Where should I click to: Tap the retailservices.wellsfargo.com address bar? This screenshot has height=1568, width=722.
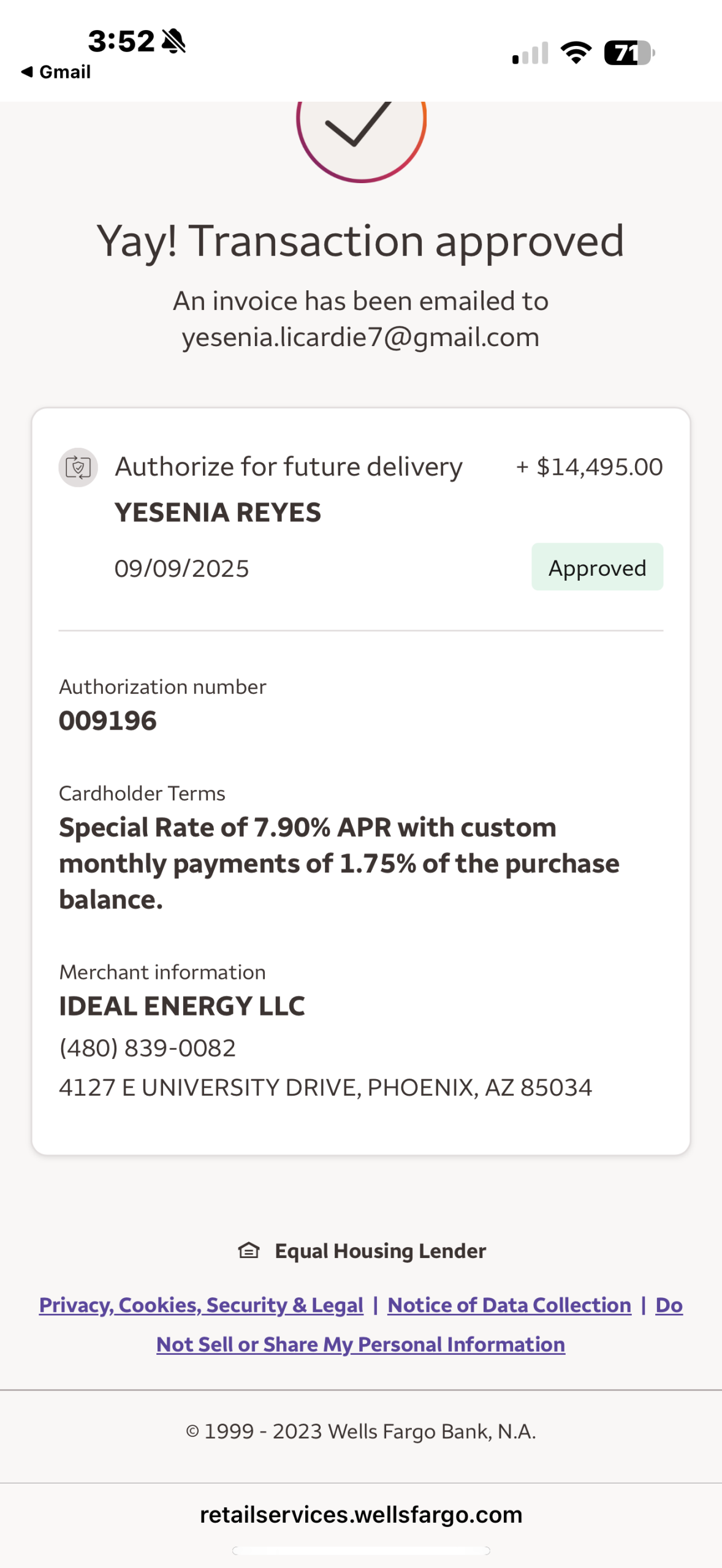(361, 1514)
